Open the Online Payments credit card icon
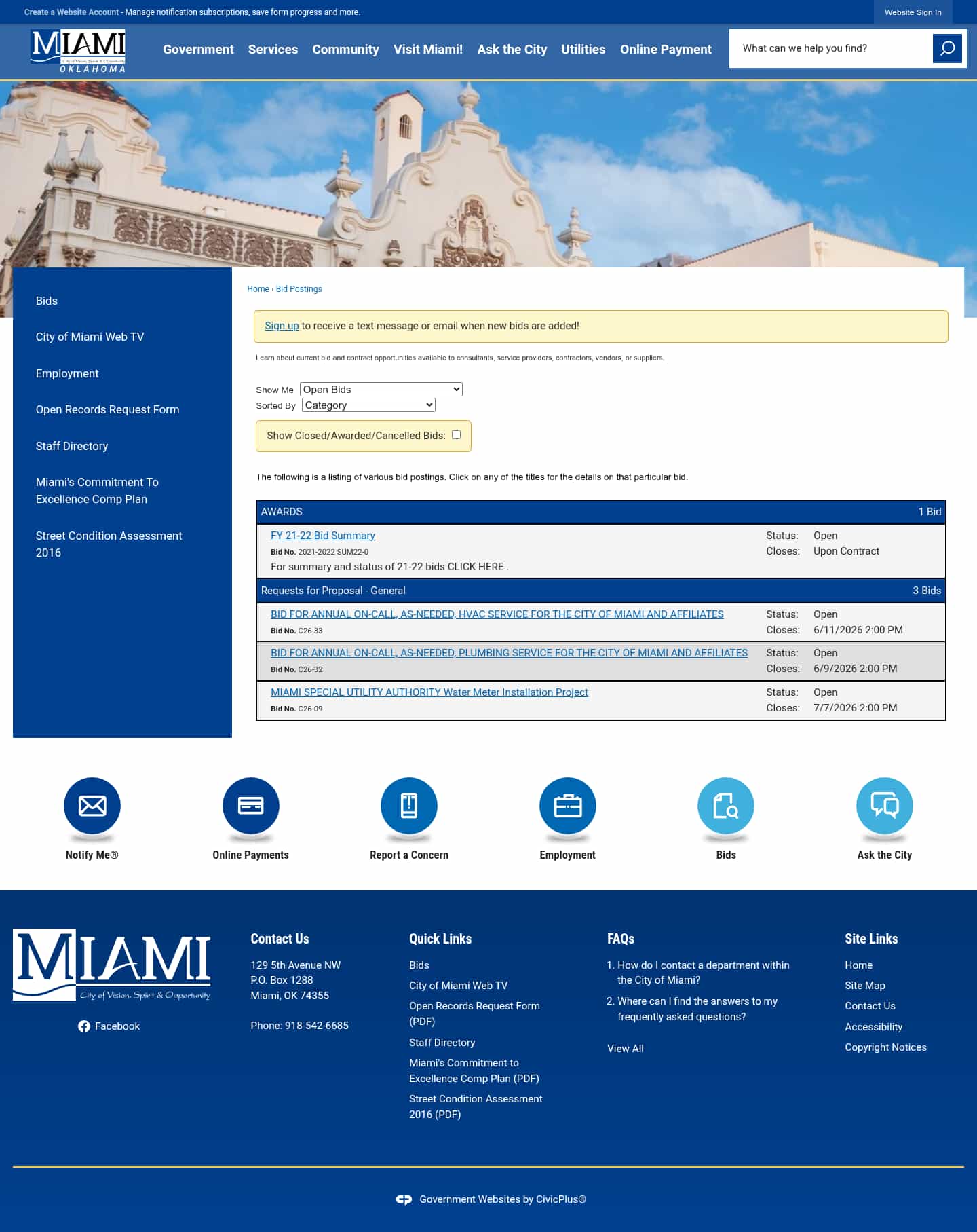Viewport: 977px width, 1232px height. 250,806
